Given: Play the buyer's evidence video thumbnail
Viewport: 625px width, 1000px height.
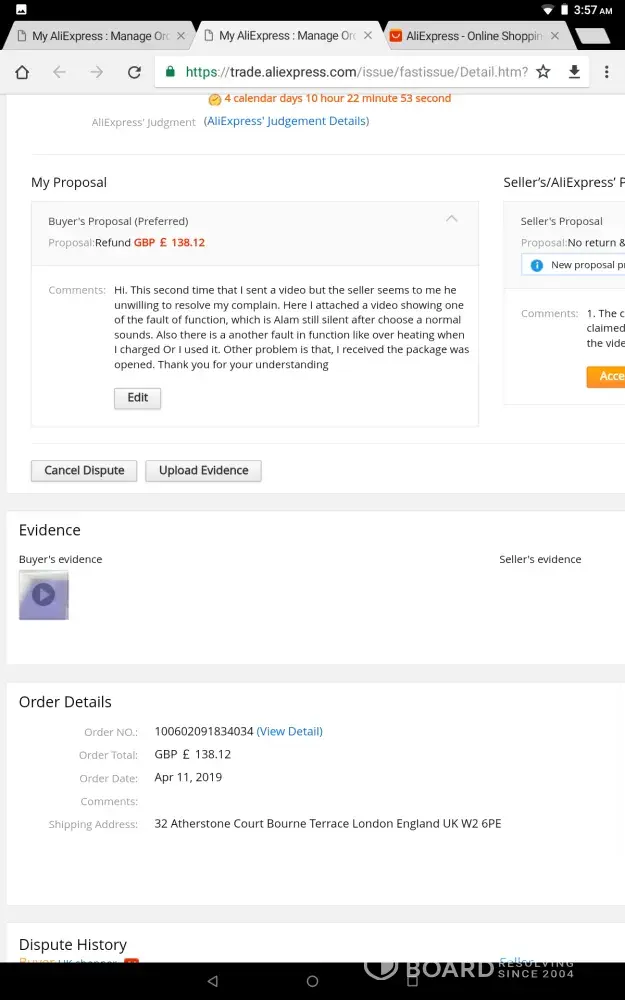Looking at the screenshot, I should [44, 595].
